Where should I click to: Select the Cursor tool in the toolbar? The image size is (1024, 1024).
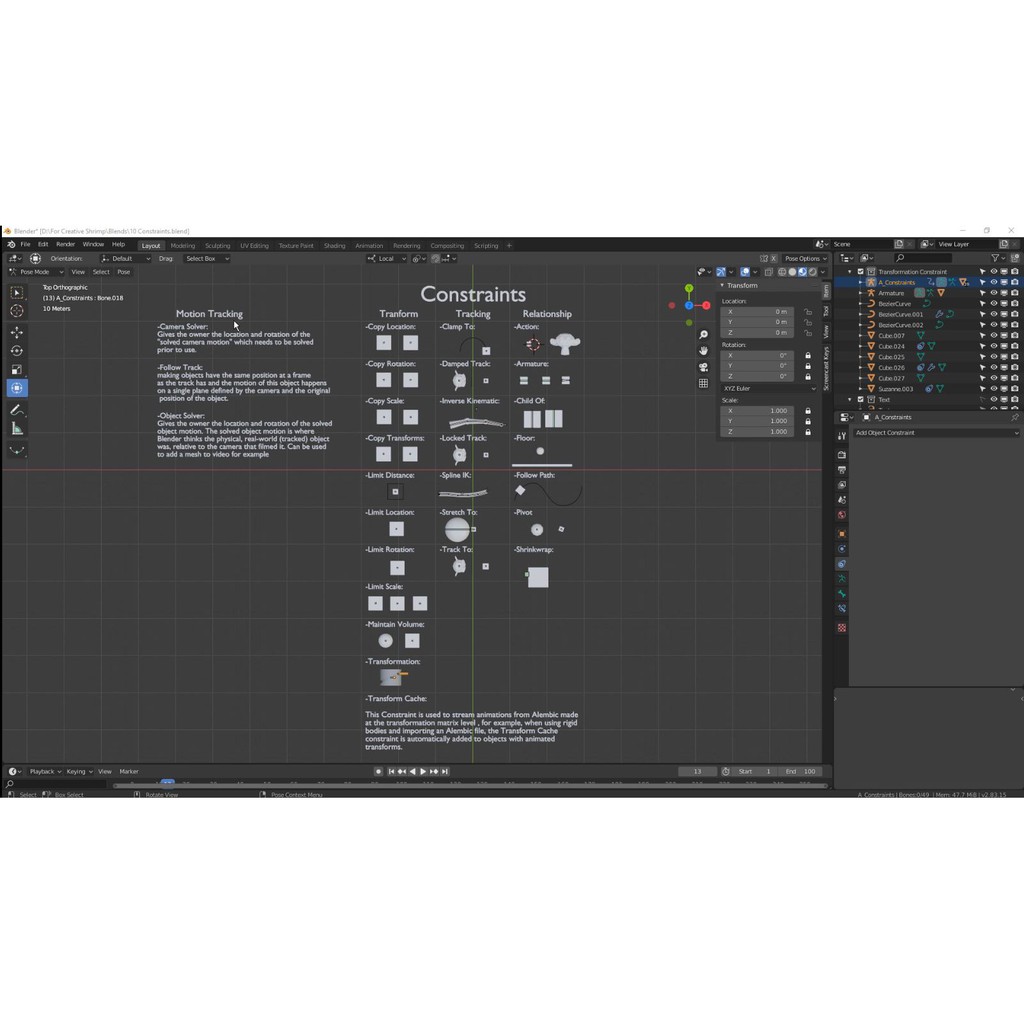coord(17,312)
